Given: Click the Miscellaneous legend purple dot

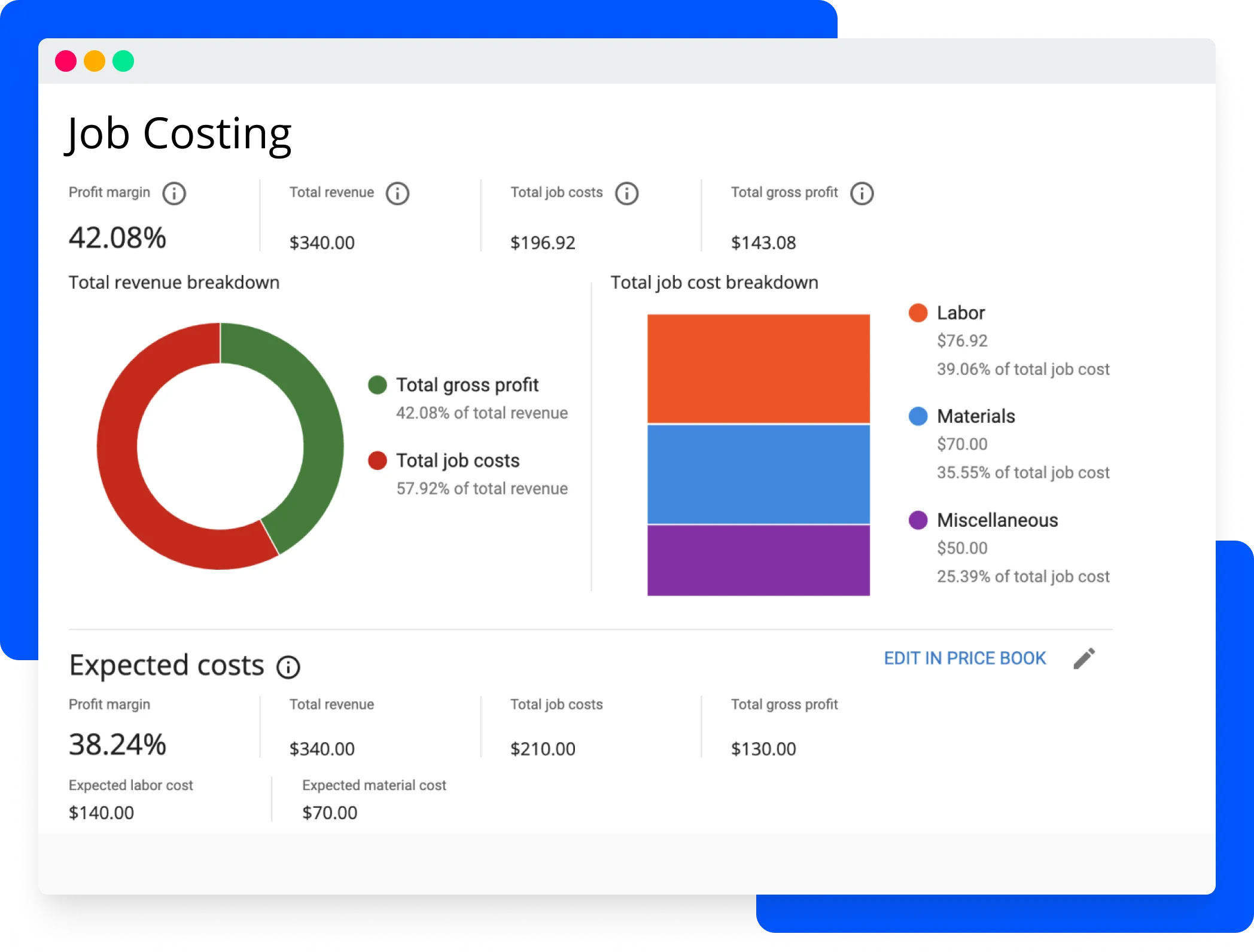Looking at the screenshot, I should coord(918,520).
